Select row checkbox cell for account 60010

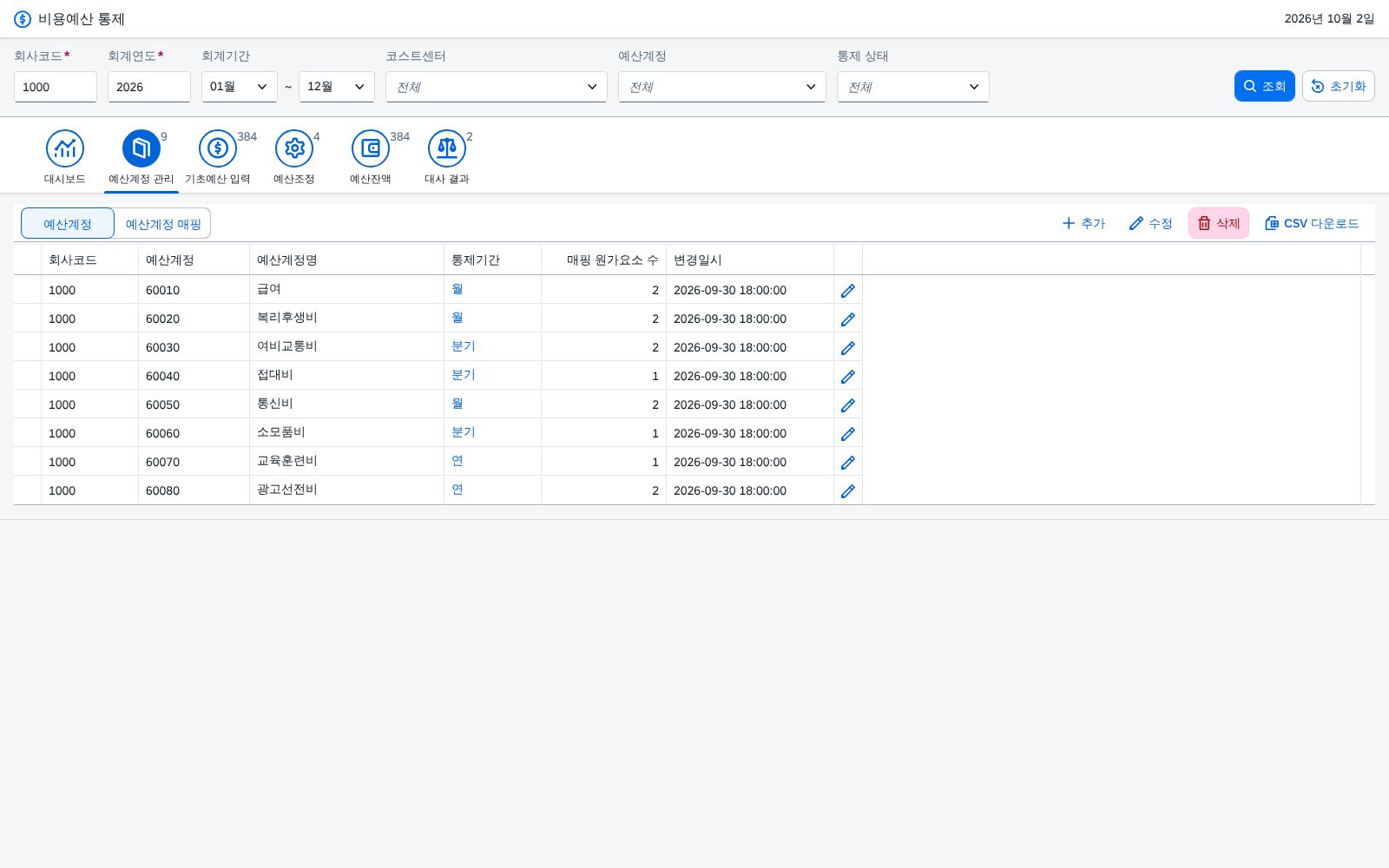coord(28,290)
